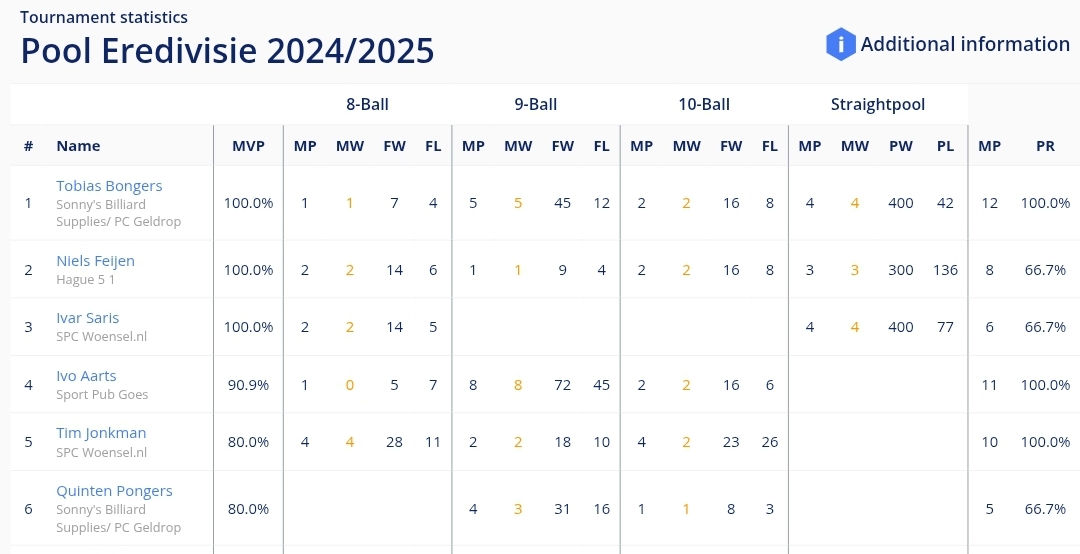
Task: Click the 9-Ball group header
Action: click(x=536, y=105)
